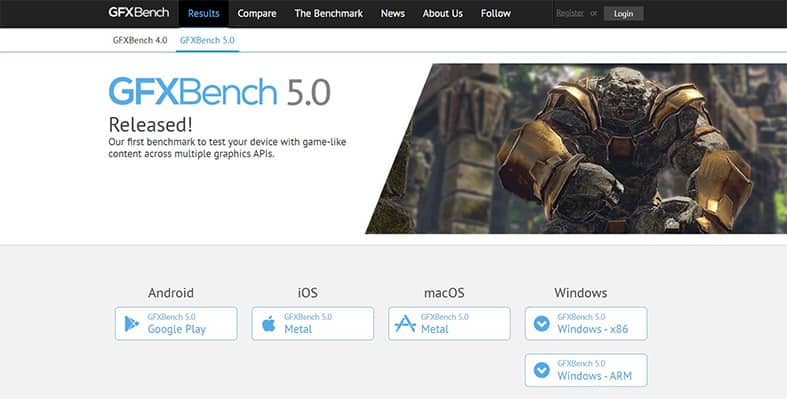This screenshot has width=787, height=399.
Task: Click the App Store icon under macOS
Action: click(405, 324)
